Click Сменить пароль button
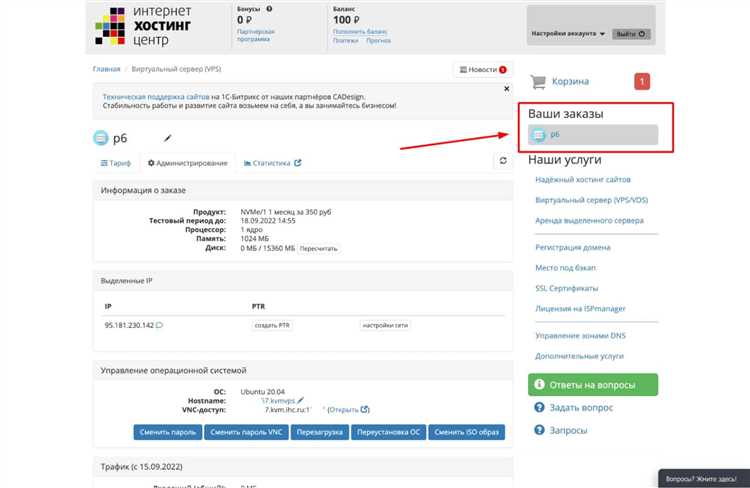The height and width of the screenshot is (488, 750). (x=167, y=432)
